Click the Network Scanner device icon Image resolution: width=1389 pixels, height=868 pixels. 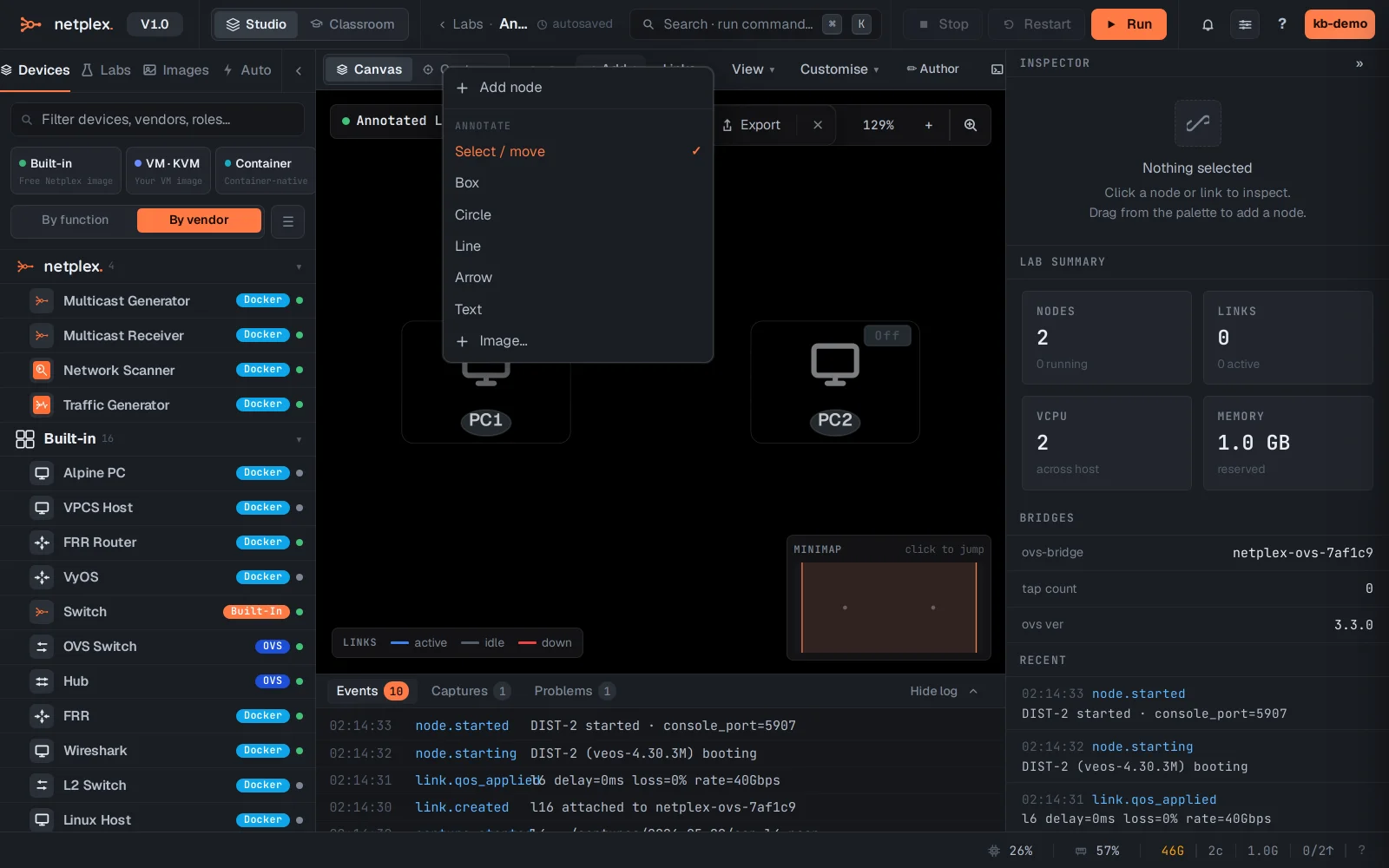[x=41, y=371]
